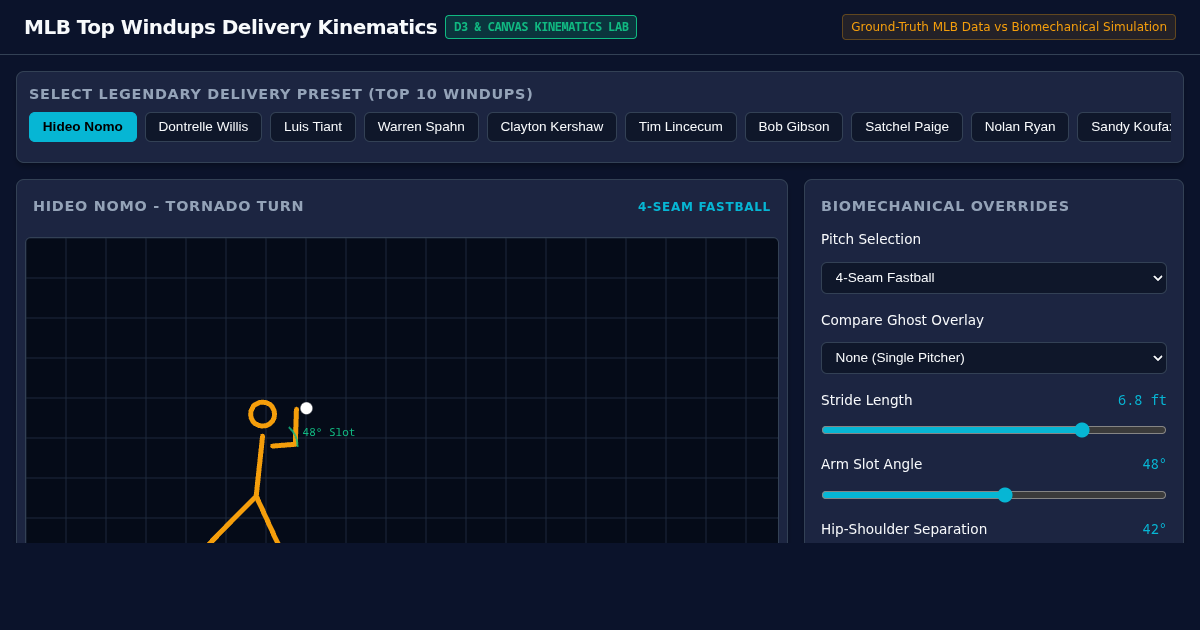1200x630 pixels.
Task: Click the 48° arm slot value
Action: (1155, 464)
